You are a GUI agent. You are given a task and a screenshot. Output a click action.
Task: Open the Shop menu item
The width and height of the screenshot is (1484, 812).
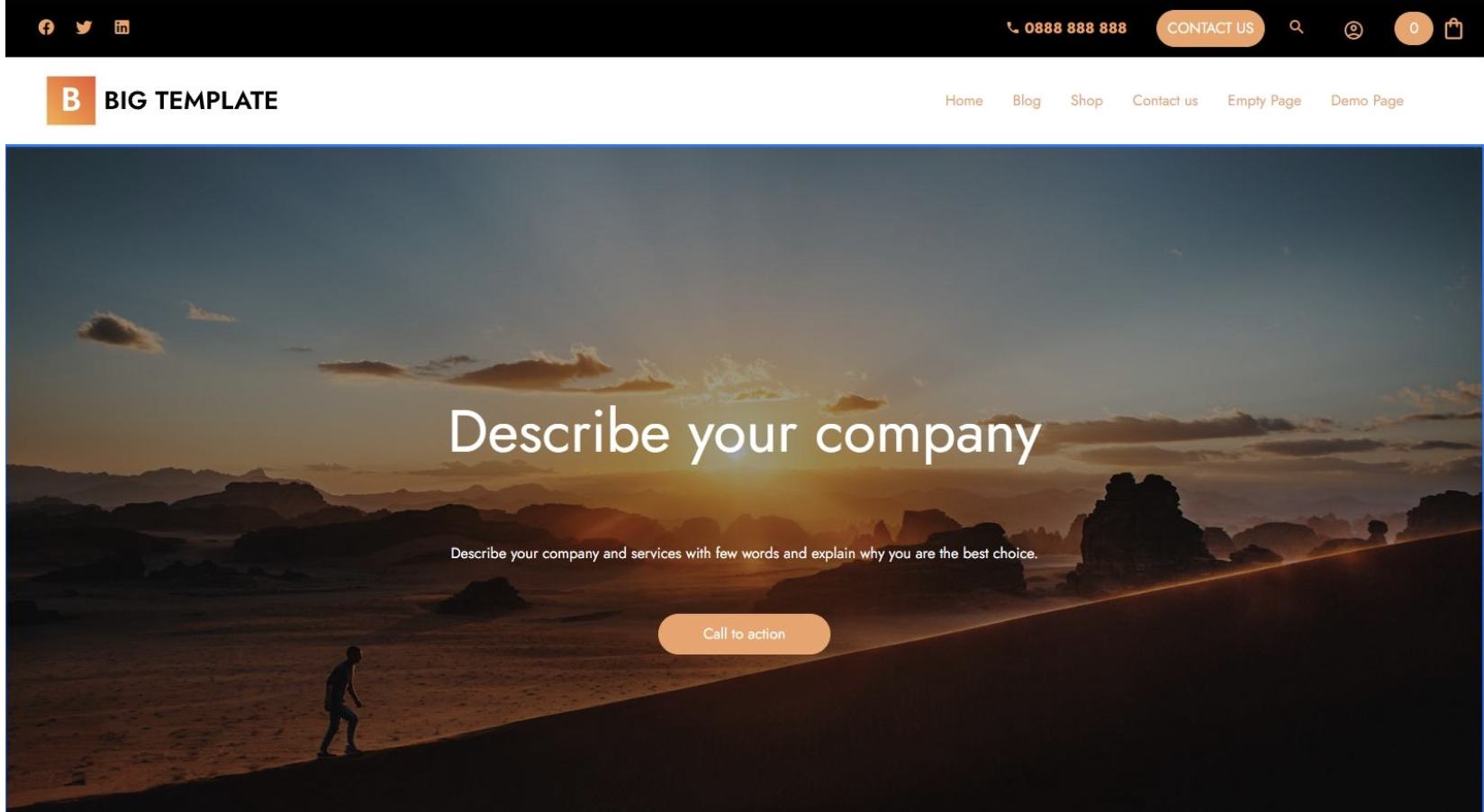[x=1086, y=101]
